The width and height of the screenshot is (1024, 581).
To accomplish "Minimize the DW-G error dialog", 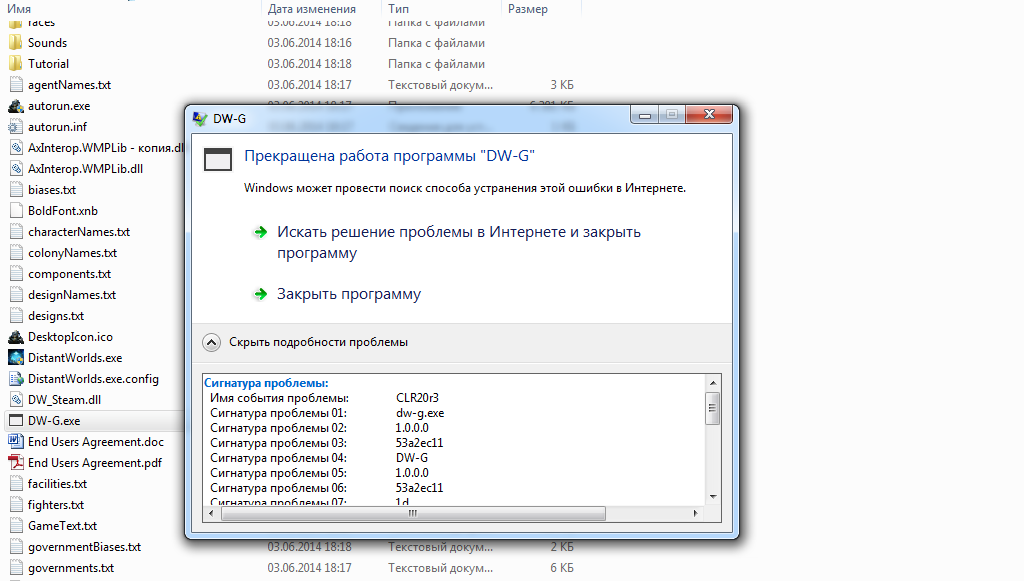I will (x=645, y=115).
